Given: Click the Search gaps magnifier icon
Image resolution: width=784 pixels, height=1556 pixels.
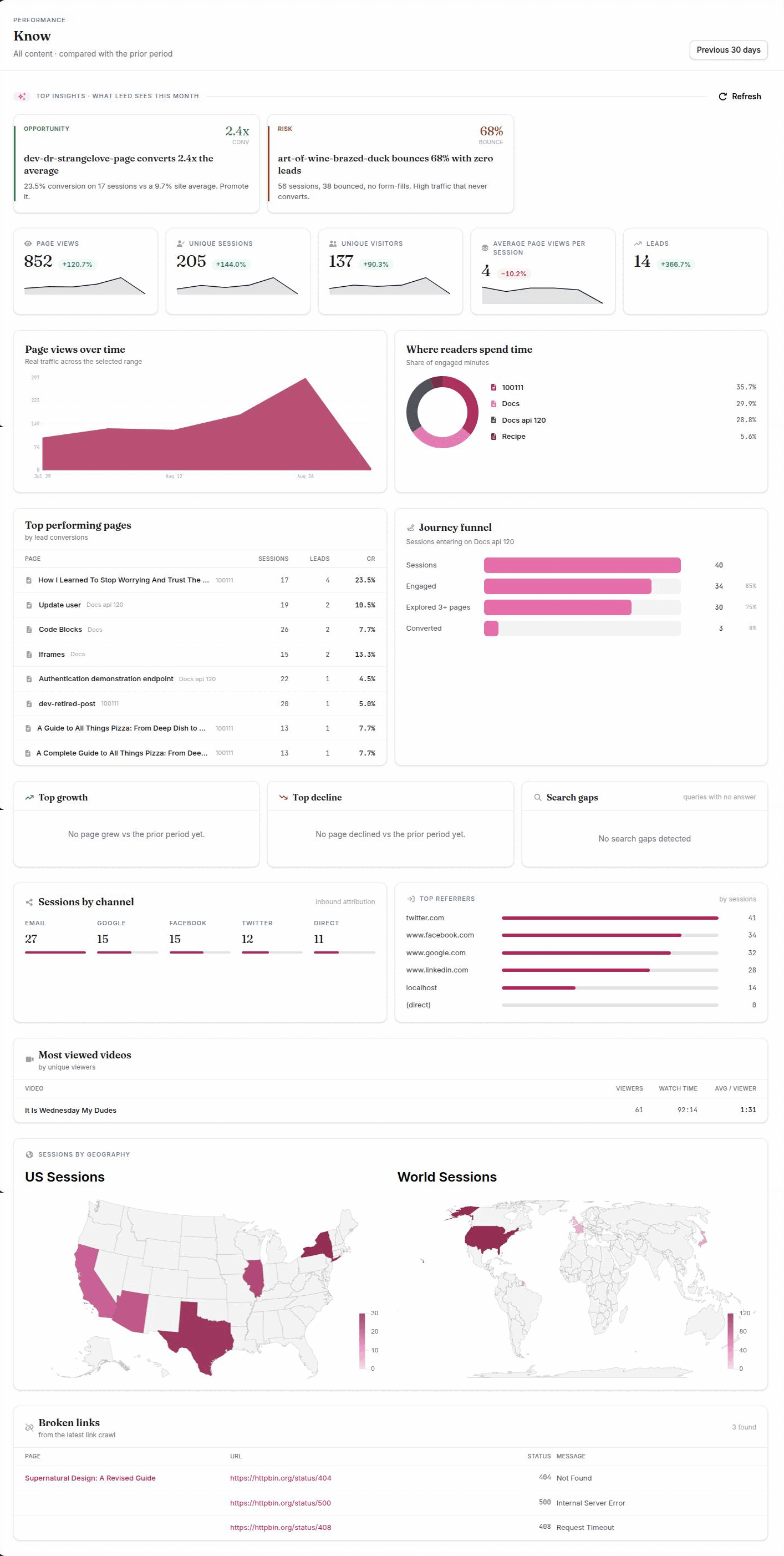Looking at the screenshot, I should tap(538, 797).
